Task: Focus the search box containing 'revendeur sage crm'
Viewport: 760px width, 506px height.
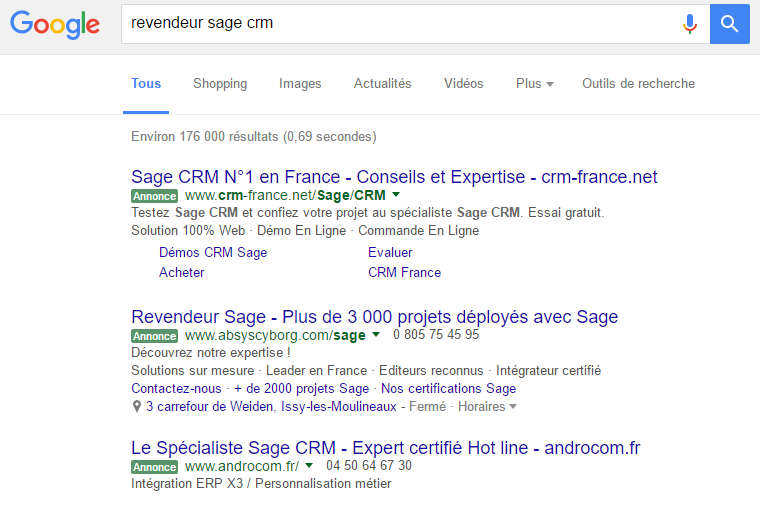Action: (x=415, y=24)
